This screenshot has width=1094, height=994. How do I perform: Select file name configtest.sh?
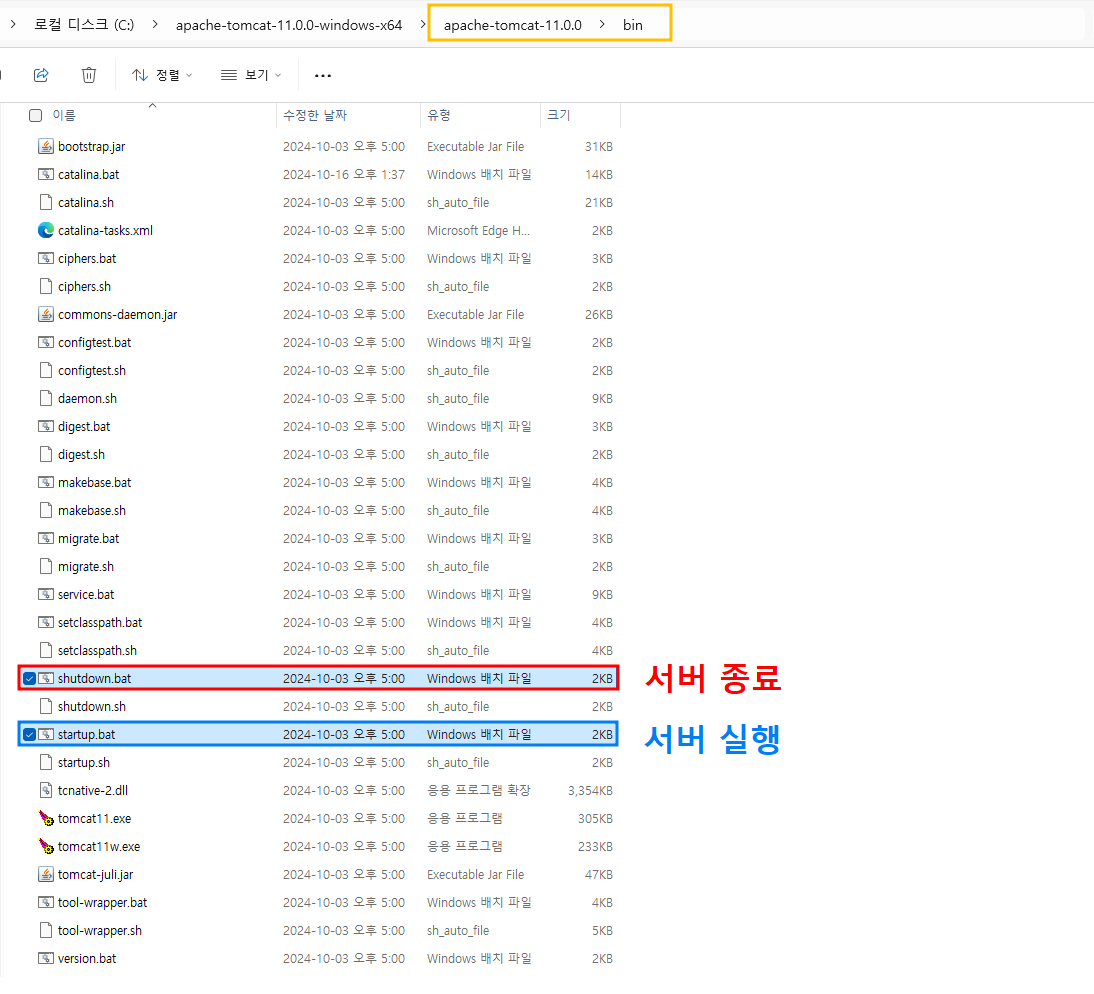92,370
